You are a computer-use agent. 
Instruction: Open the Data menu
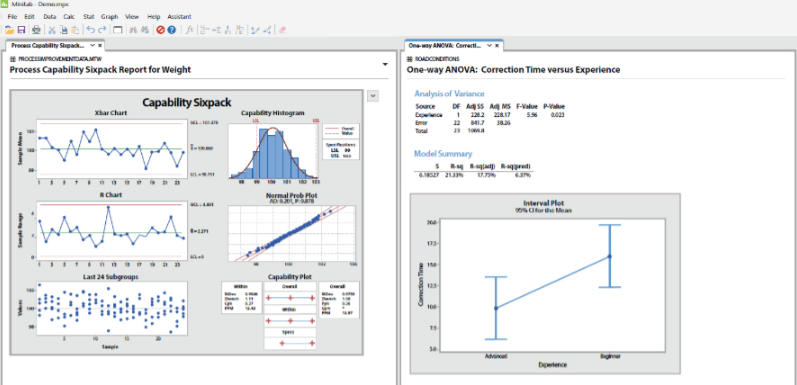coord(50,17)
